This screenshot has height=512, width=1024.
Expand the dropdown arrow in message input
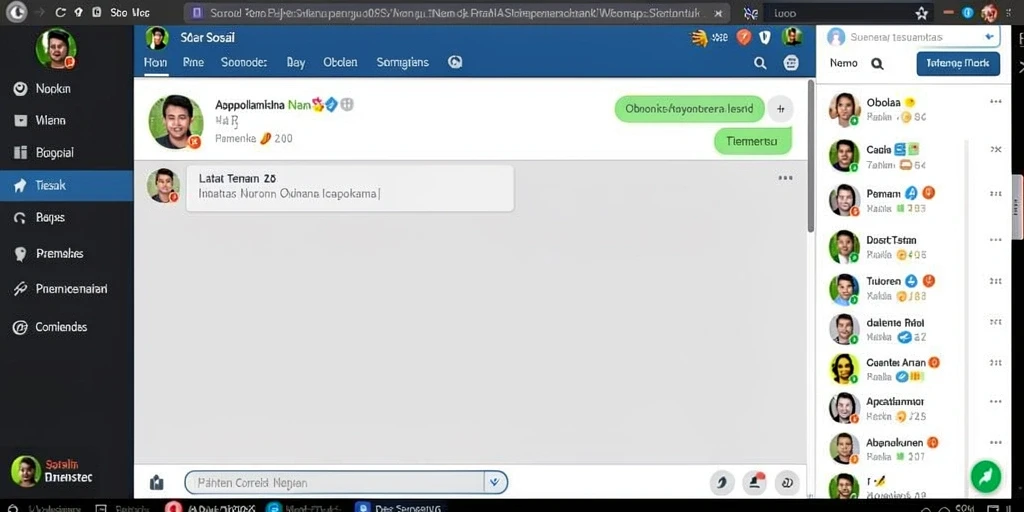495,483
